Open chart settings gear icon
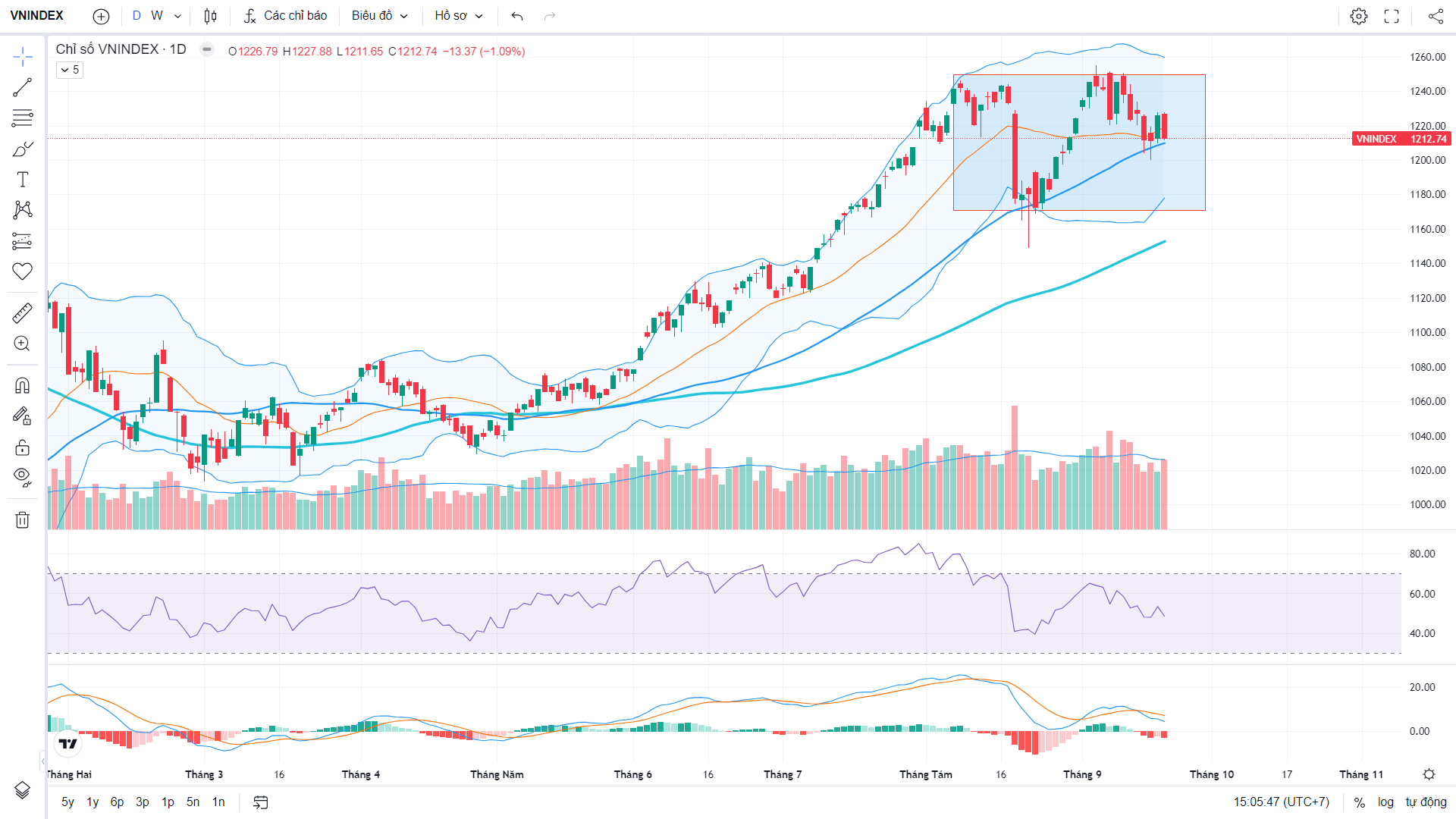This screenshot has height=819, width=1456. pyautogui.click(x=1359, y=16)
